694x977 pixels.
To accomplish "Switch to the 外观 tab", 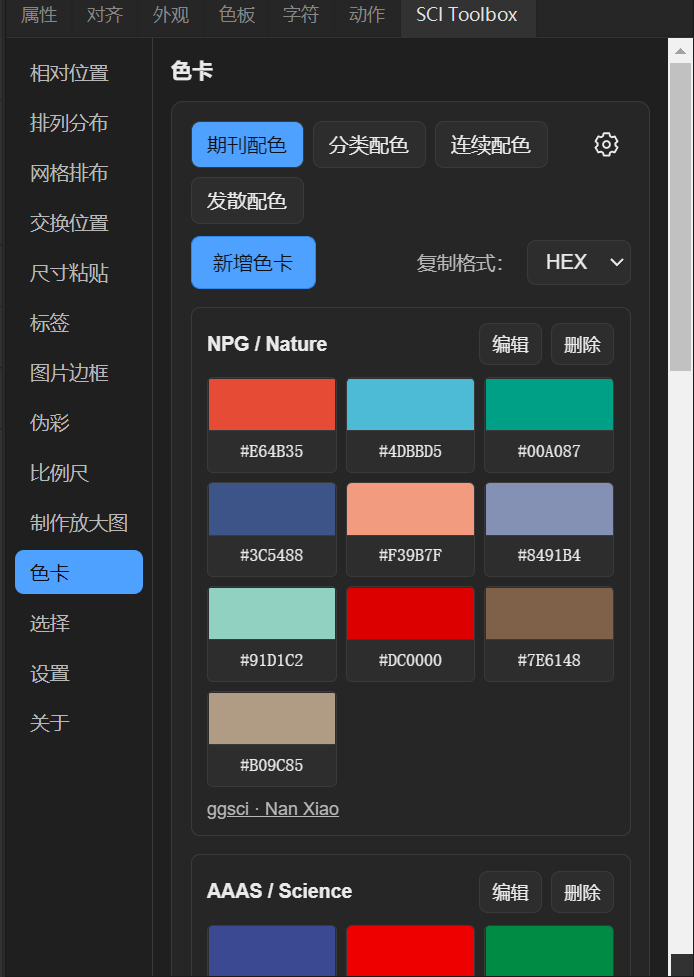I will pos(171,15).
